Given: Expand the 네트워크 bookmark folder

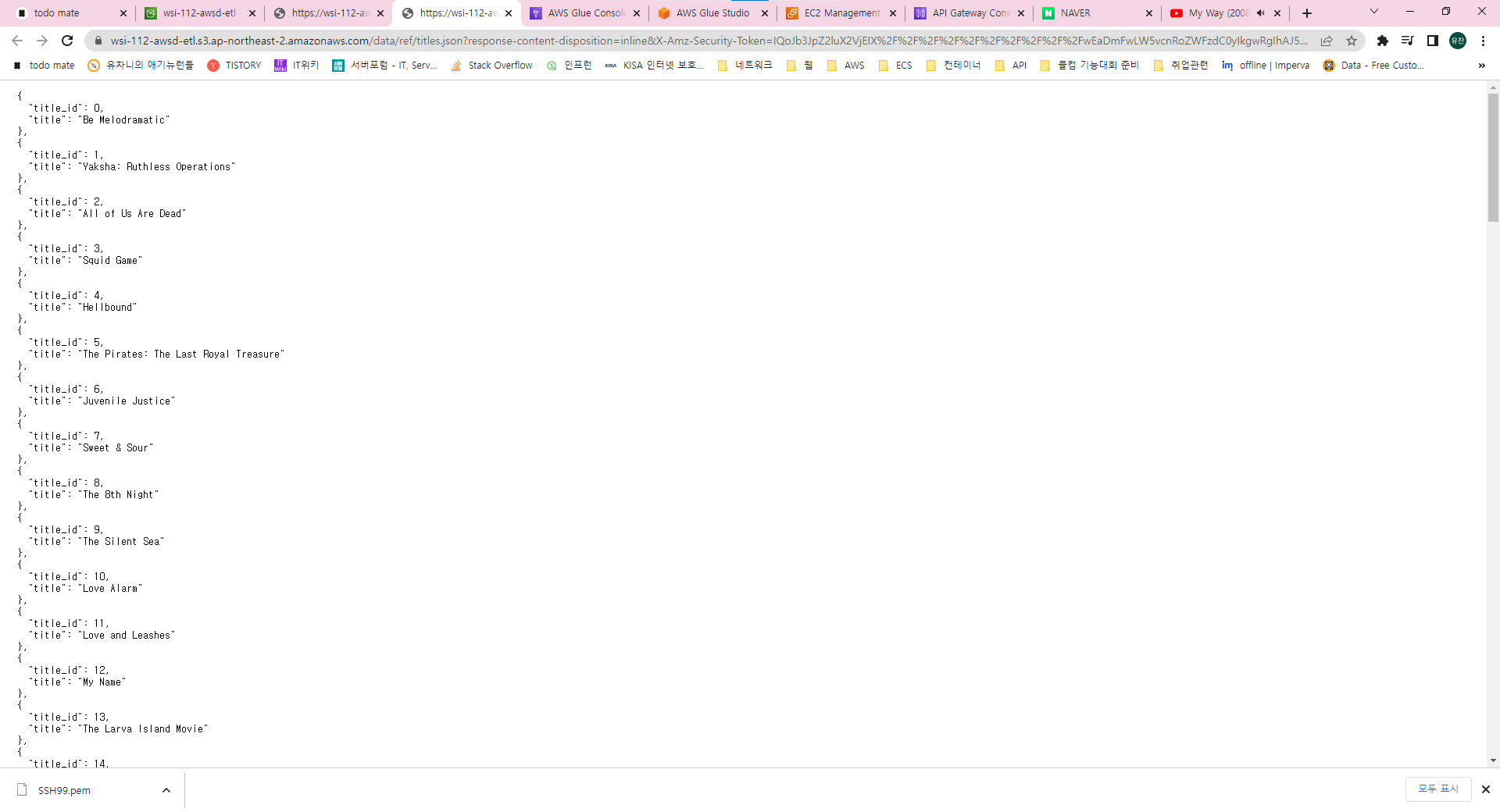Looking at the screenshot, I should (745, 66).
